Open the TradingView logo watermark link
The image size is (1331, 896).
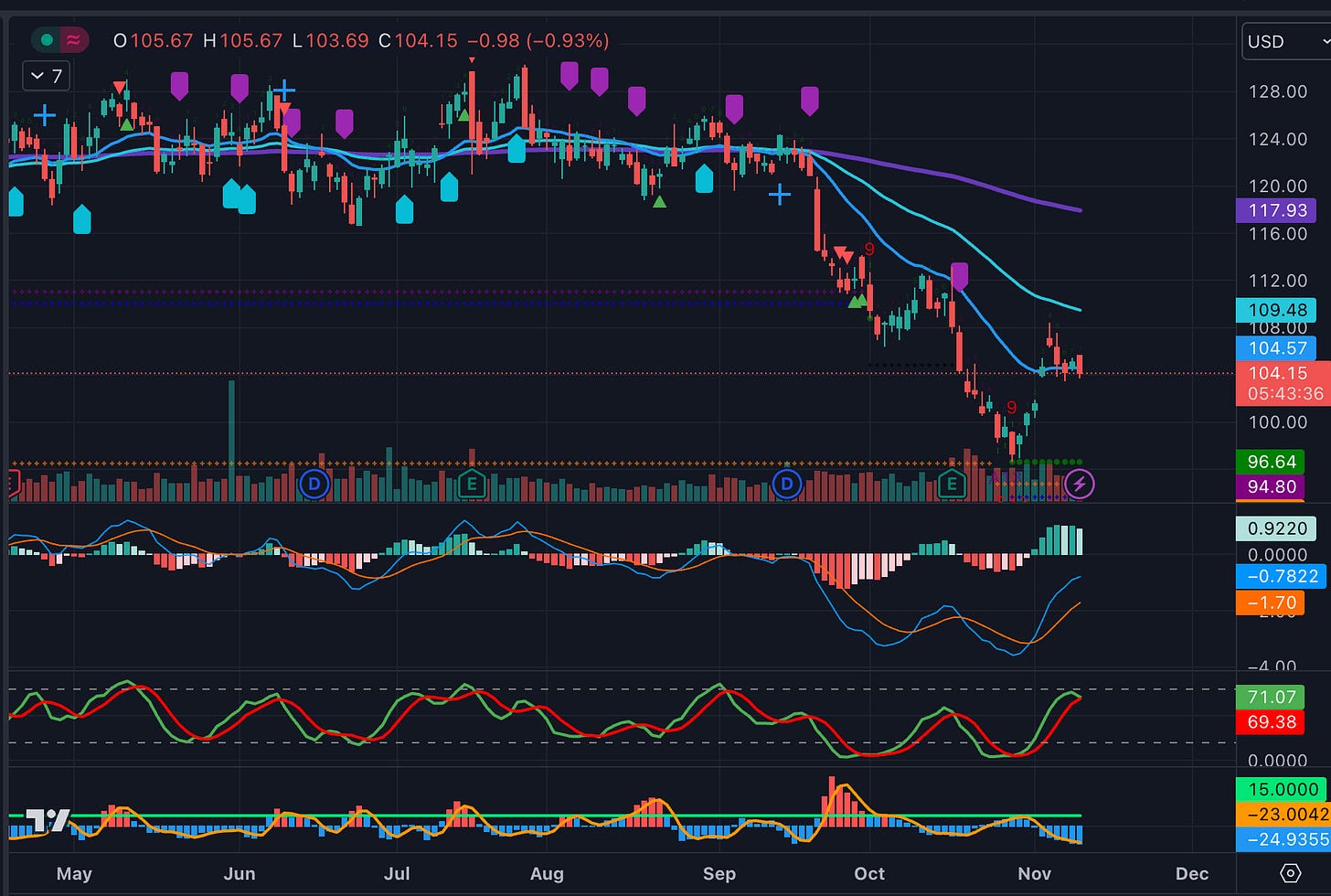pos(48,821)
